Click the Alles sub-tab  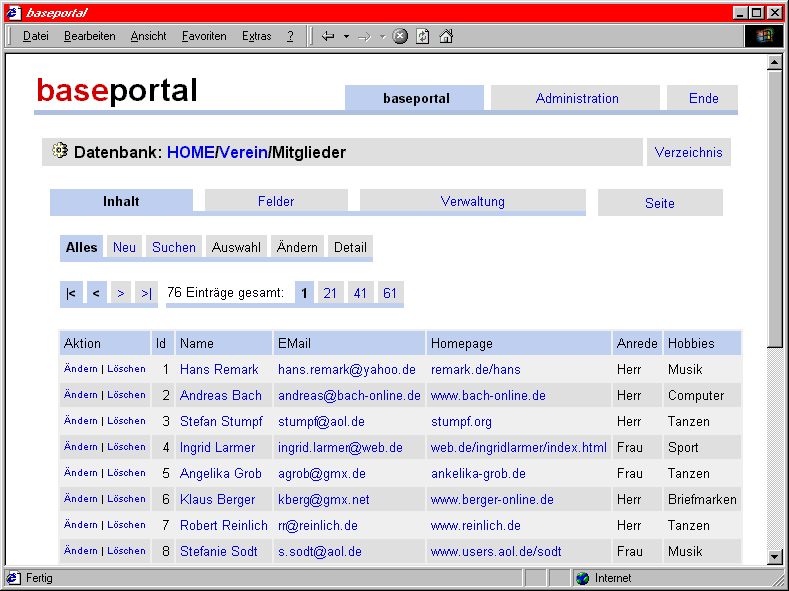(x=82, y=247)
